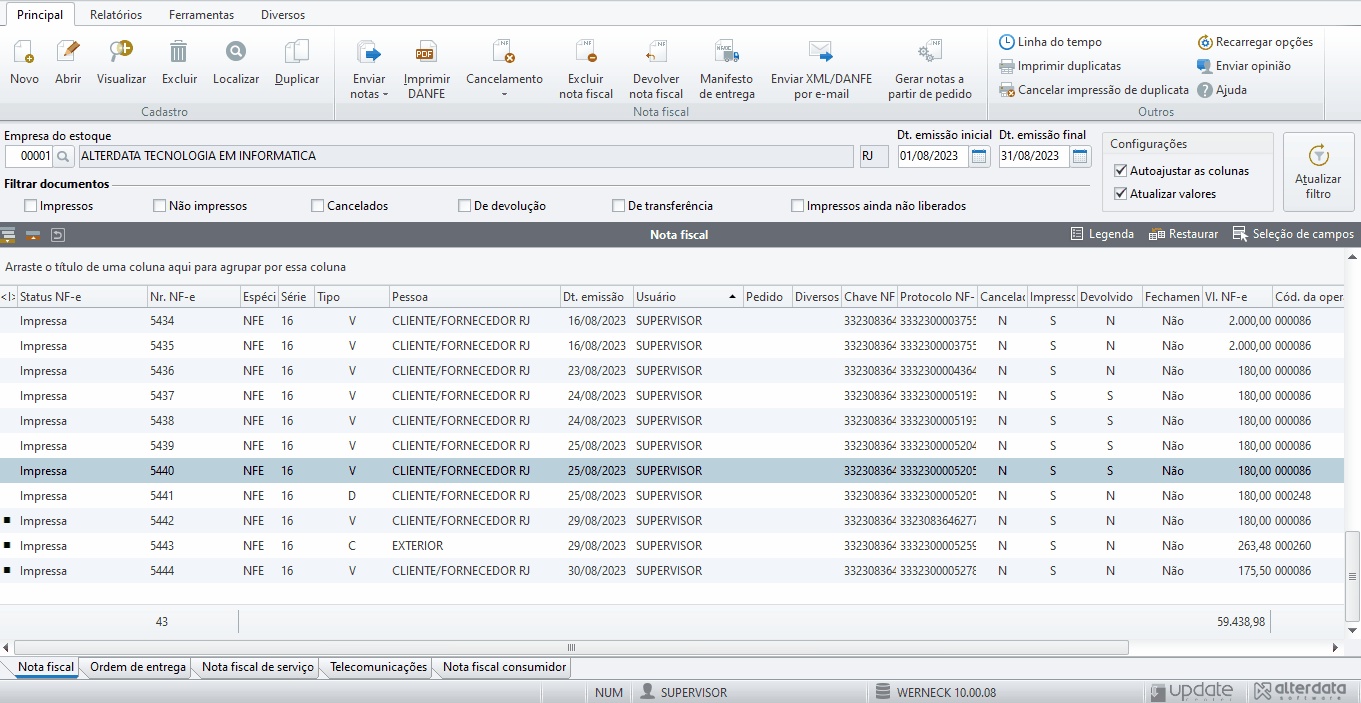Open calendar for Dt. emissão final

coord(1080,156)
